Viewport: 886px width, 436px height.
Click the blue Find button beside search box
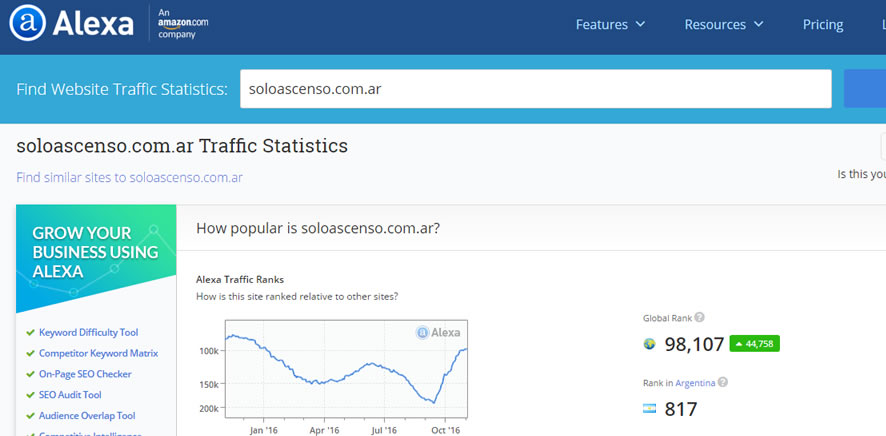(865, 89)
